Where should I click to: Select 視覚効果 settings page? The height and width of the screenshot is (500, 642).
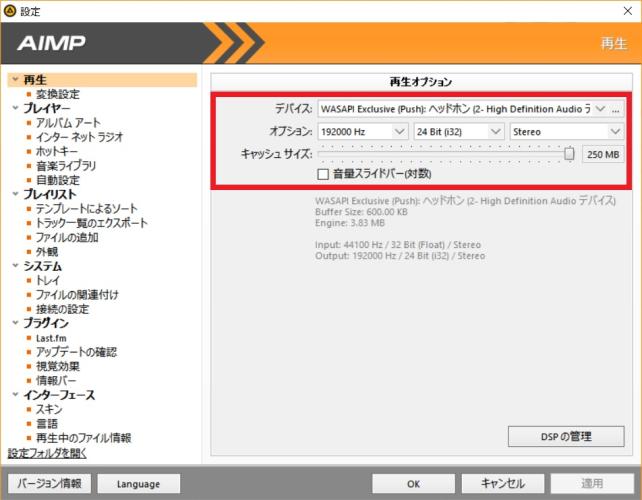58,366
